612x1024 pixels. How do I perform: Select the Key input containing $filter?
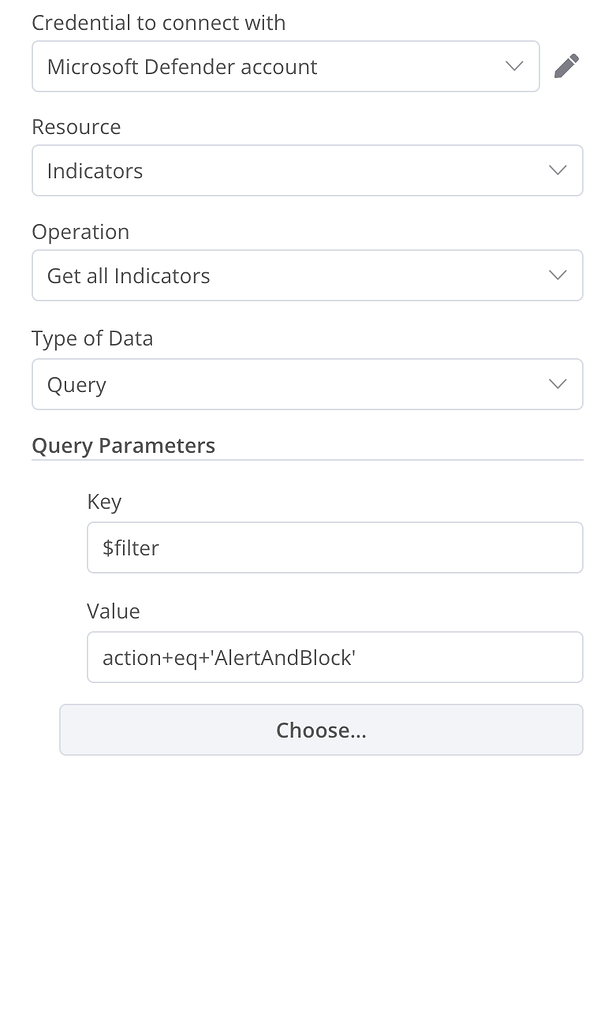335,547
